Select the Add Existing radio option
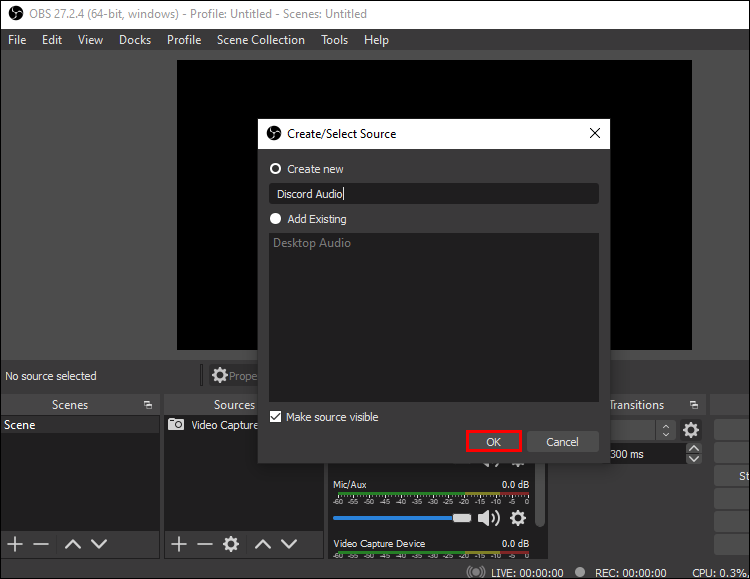The width and height of the screenshot is (750, 579). pyautogui.click(x=276, y=219)
